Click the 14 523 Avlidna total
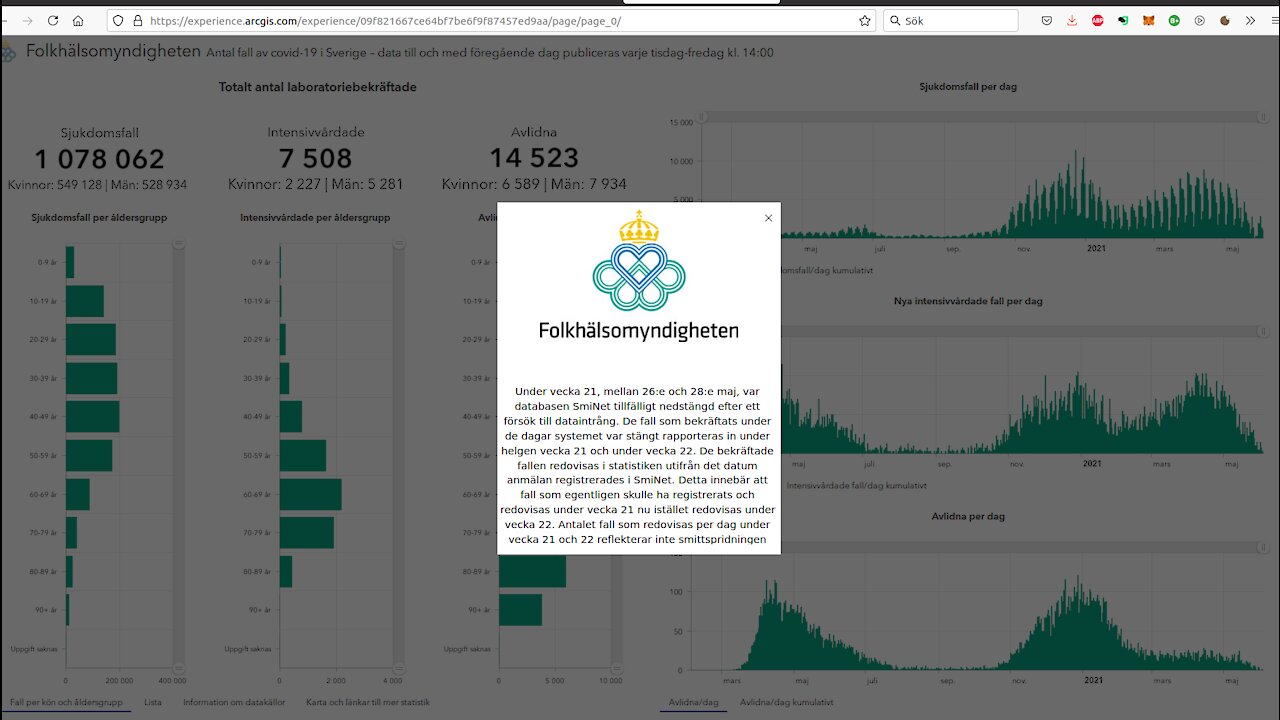 point(534,158)
